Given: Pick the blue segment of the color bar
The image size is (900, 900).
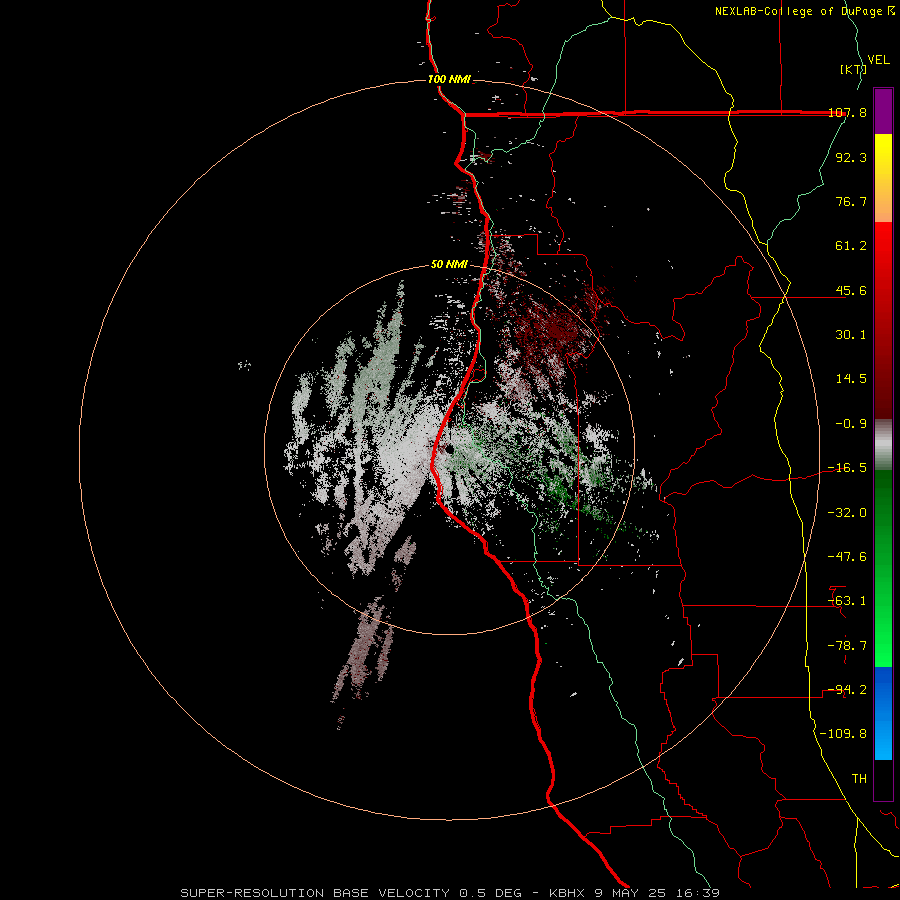Looking at the screenshot, I should 883,713.
